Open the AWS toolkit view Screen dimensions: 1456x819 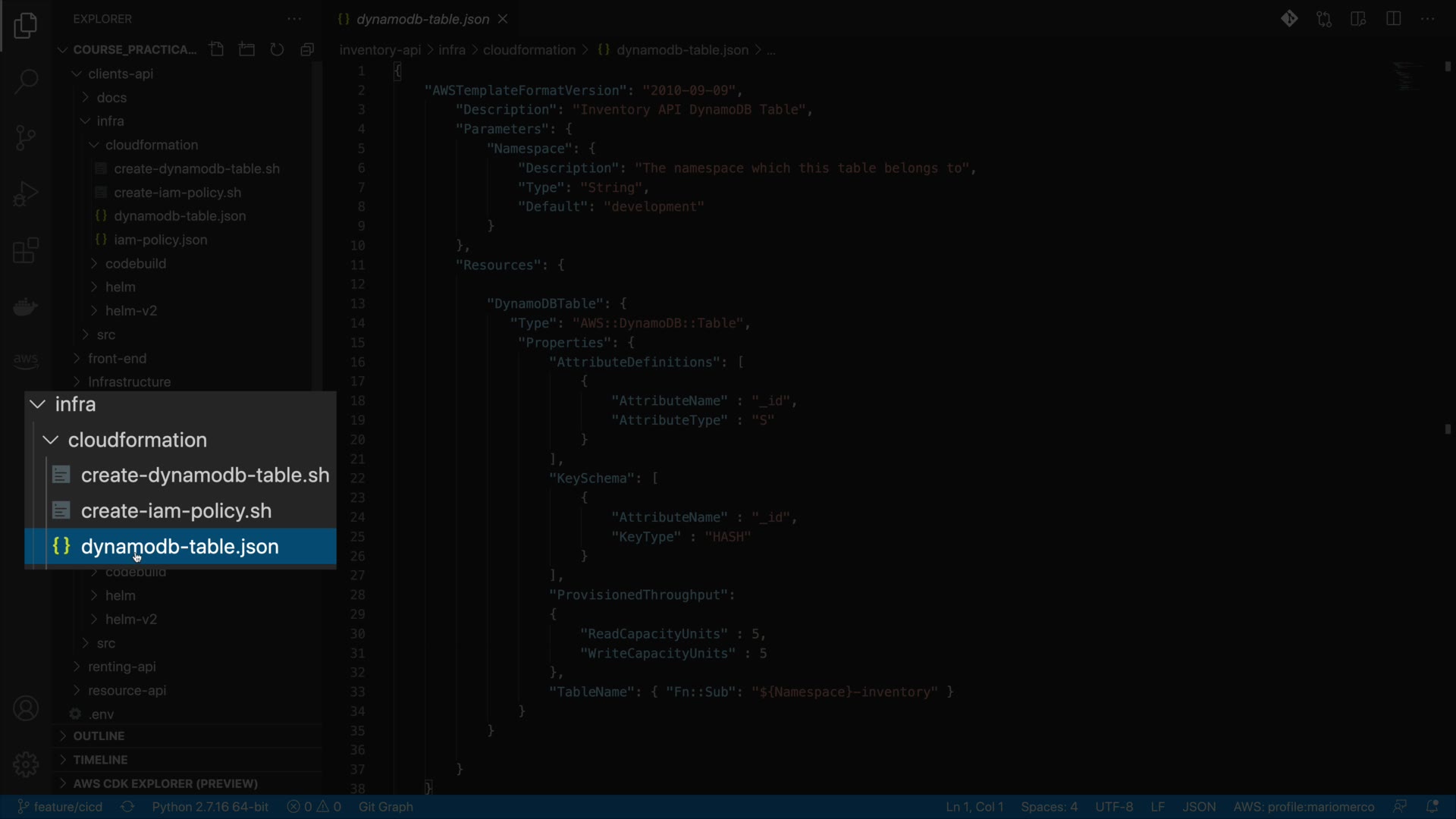pos(26,360)
